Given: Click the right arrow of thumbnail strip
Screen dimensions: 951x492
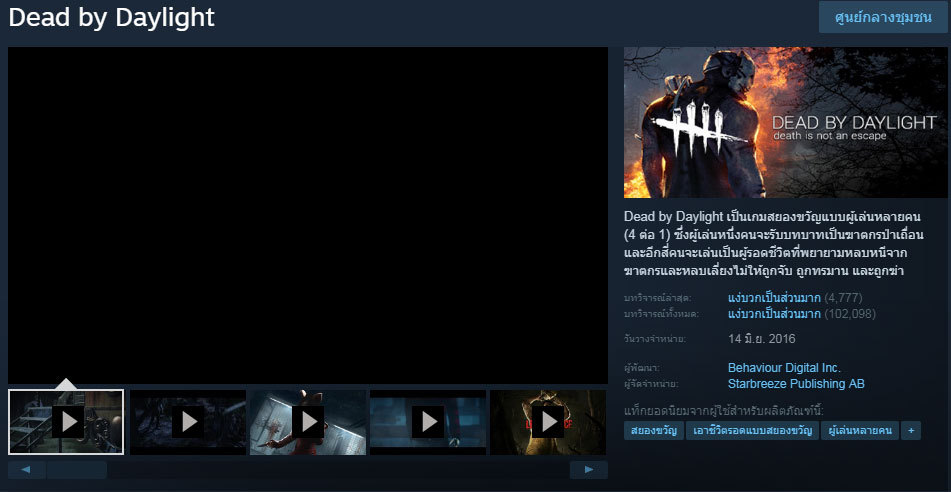Looking at the screenshot, I should point(588,470).
